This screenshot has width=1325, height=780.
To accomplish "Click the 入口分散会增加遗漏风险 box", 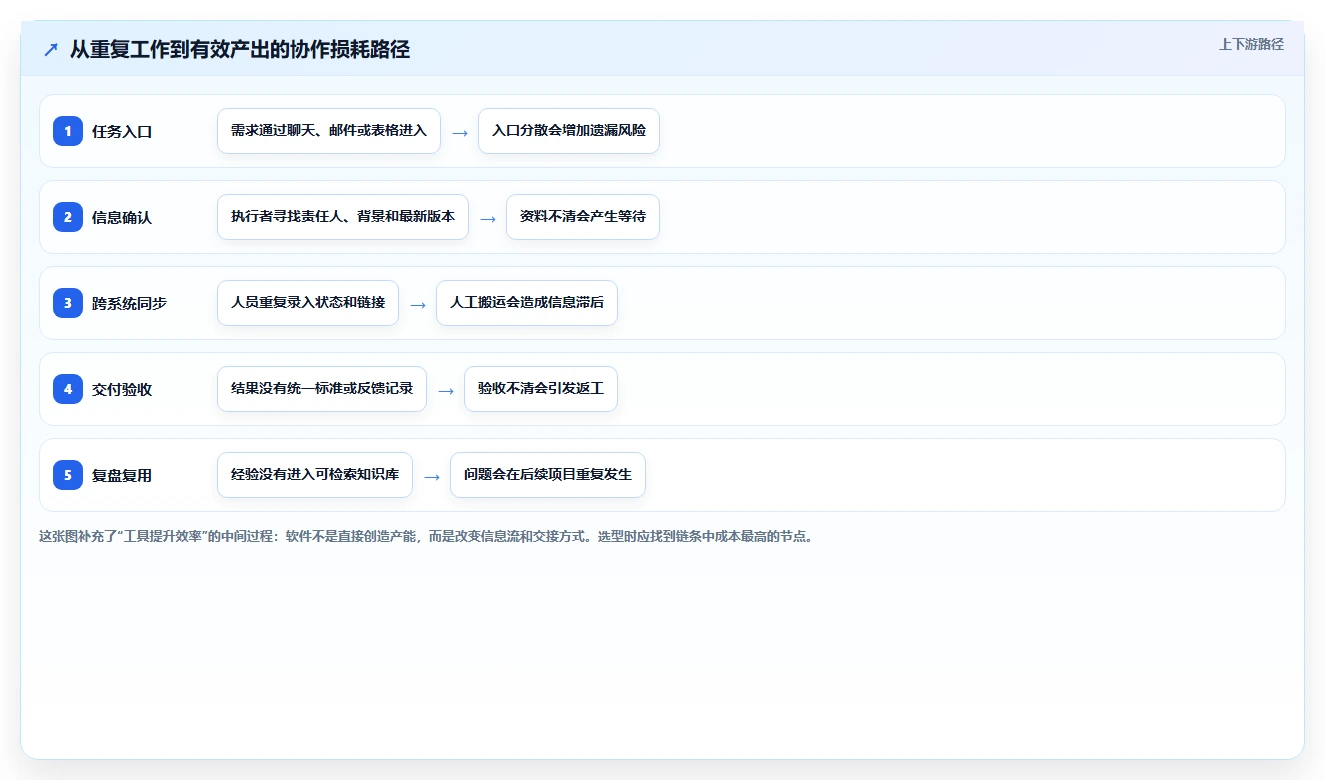I will [569, 131].
